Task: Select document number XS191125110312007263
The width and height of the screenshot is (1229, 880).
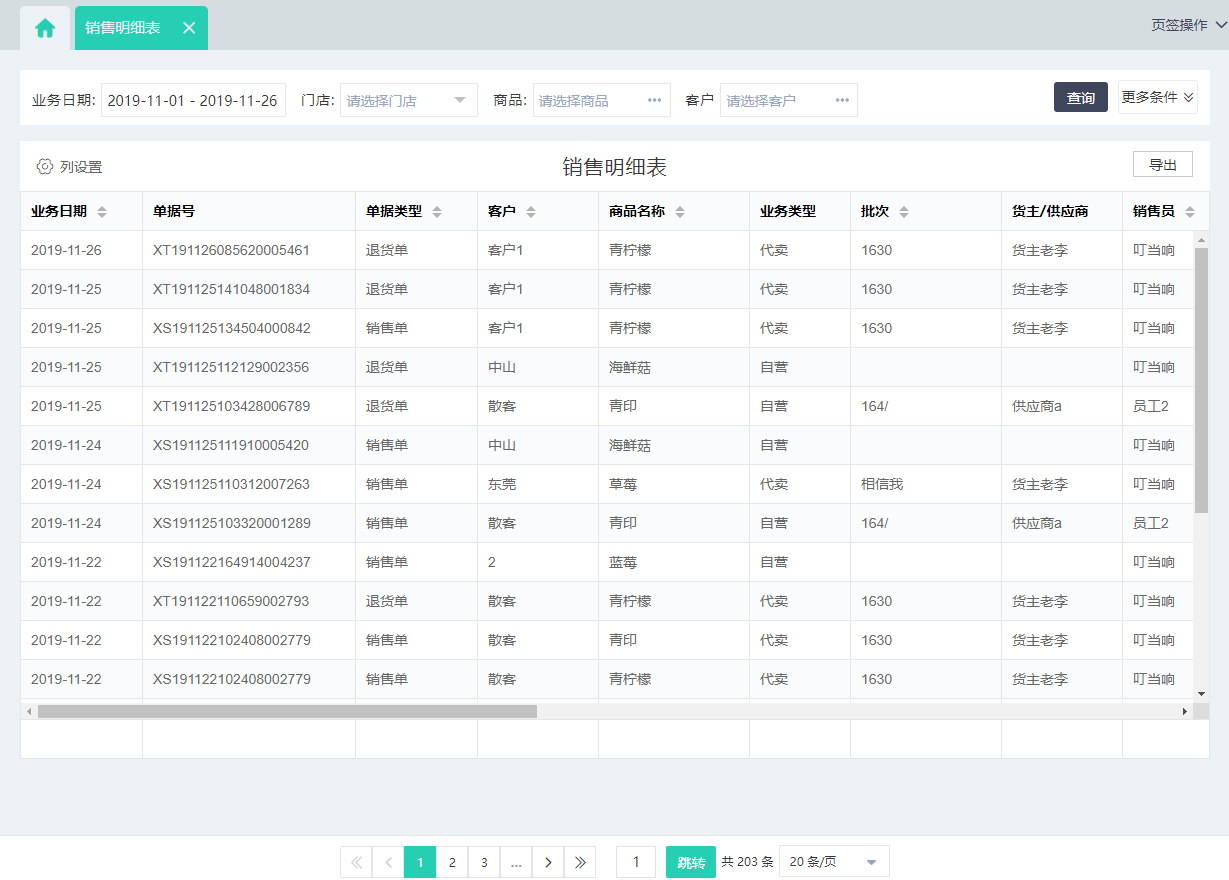Action: click(x=231, y=484)
